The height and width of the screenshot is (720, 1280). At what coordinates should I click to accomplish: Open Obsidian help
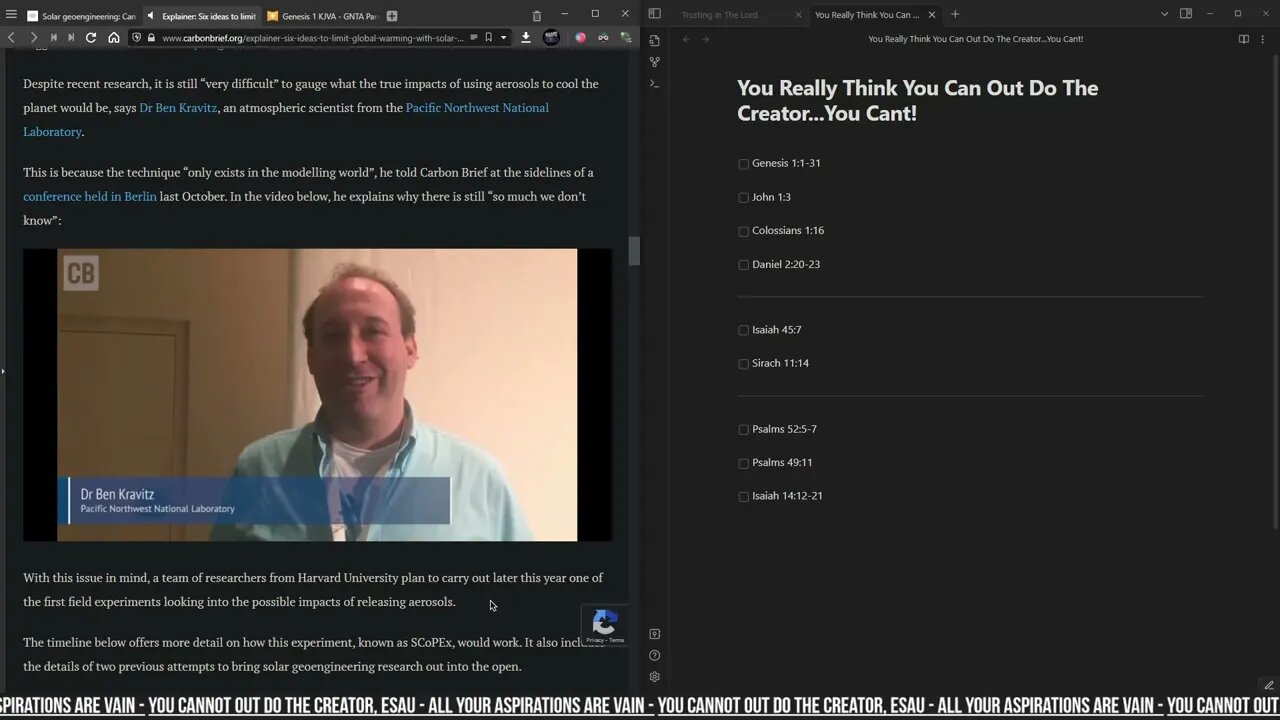[x=654, y=655]
